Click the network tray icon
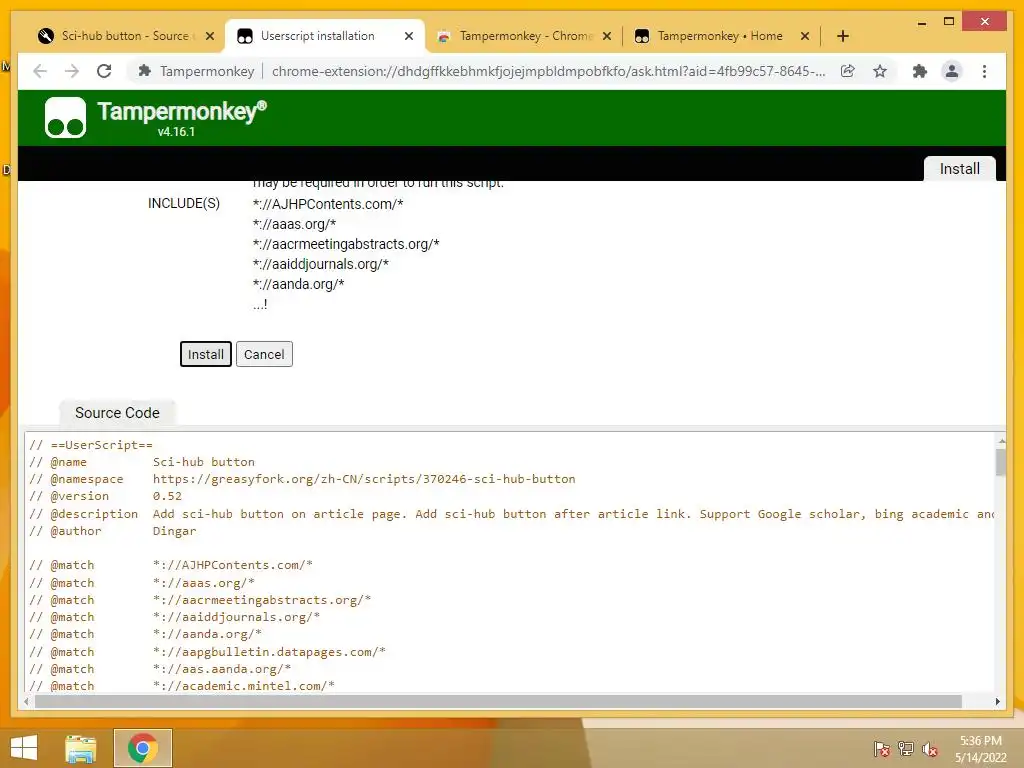This screenshot has height=768, width=1024. (906, 749)
